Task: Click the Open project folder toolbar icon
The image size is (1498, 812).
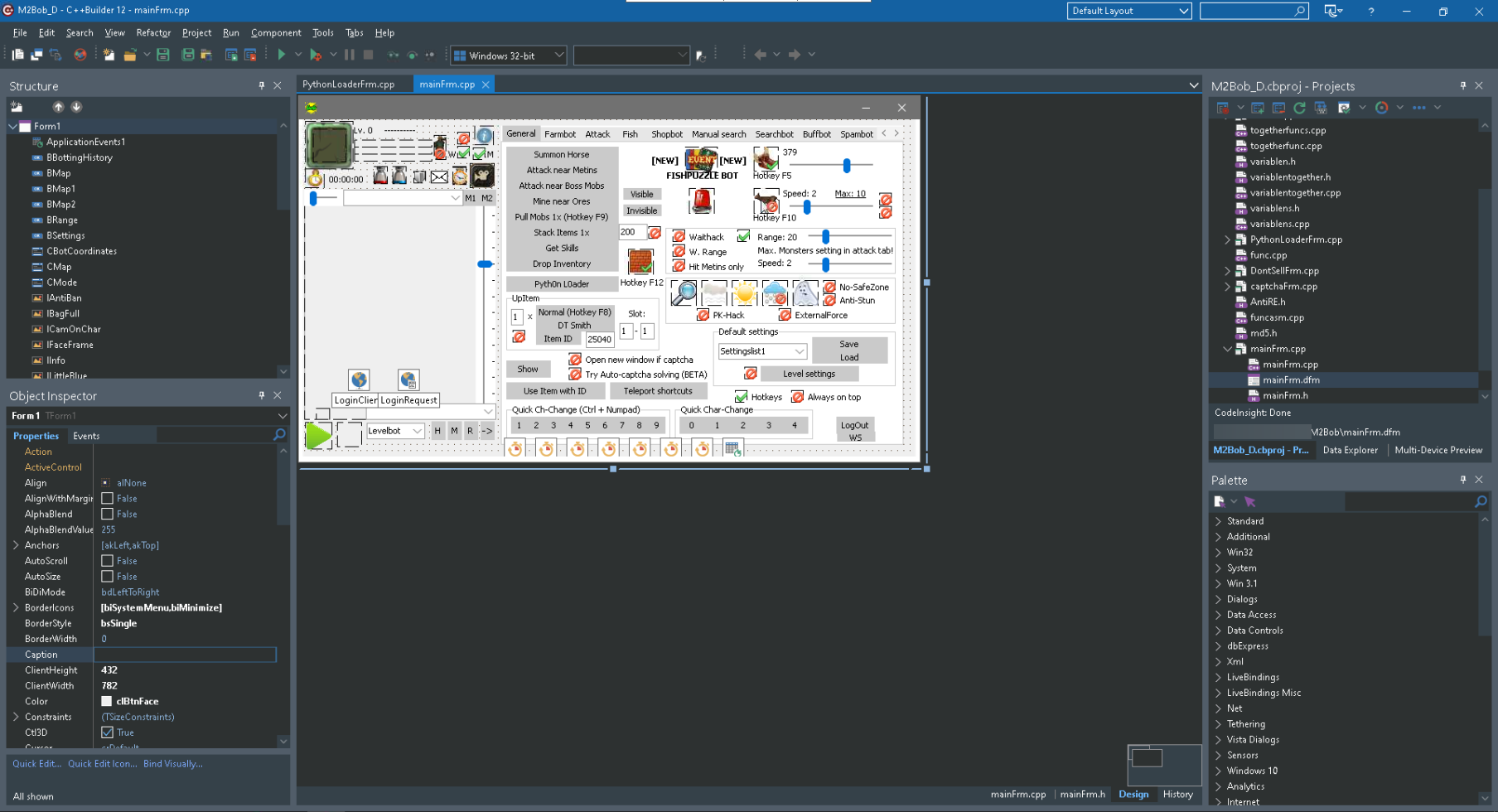Action: [x=129, y=55]
